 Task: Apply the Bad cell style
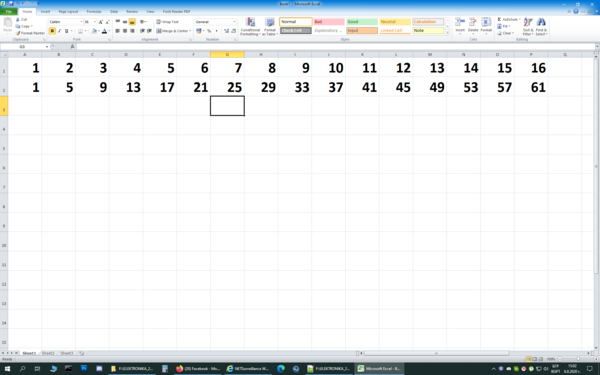coord(329,22)
